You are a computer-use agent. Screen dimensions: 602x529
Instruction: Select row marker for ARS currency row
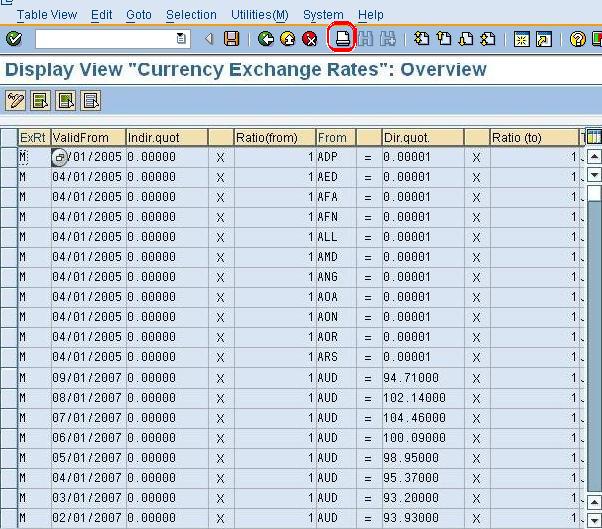point(9,357)
